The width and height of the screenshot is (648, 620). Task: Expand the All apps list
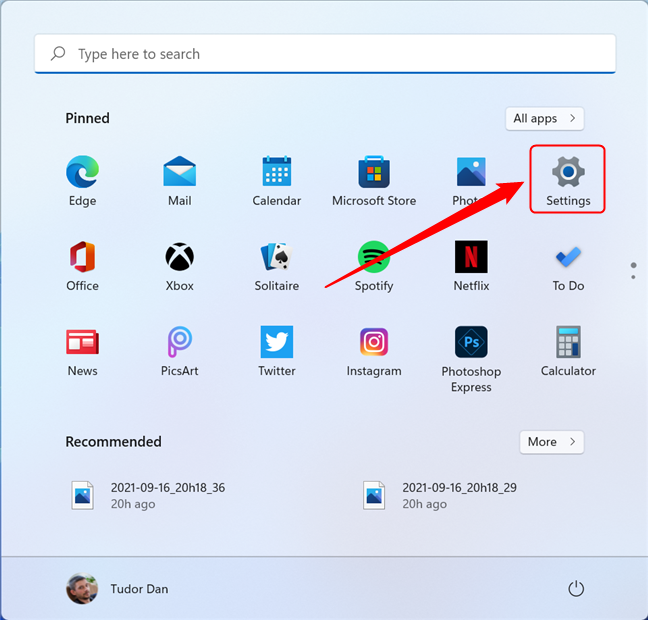(x=544, y=119)
